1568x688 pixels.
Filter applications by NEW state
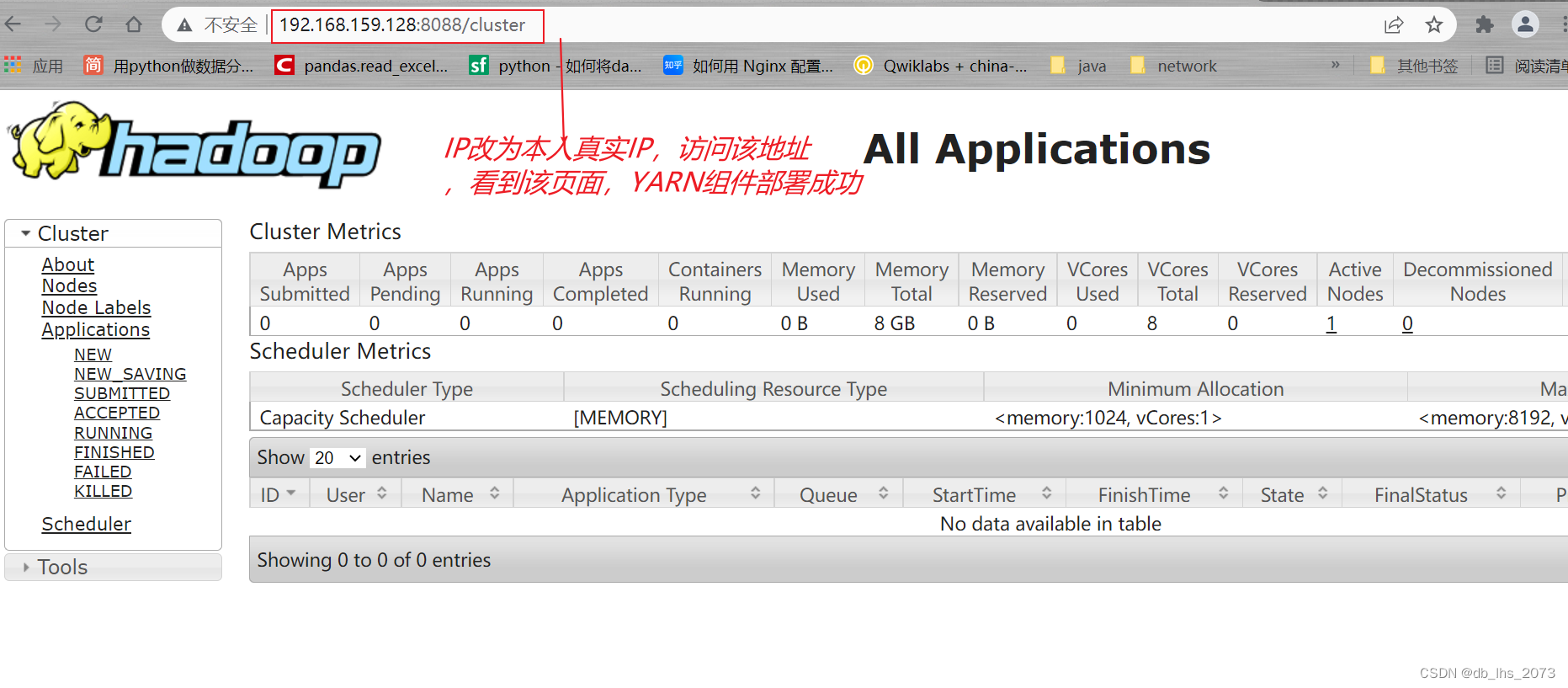coord(93,355)
